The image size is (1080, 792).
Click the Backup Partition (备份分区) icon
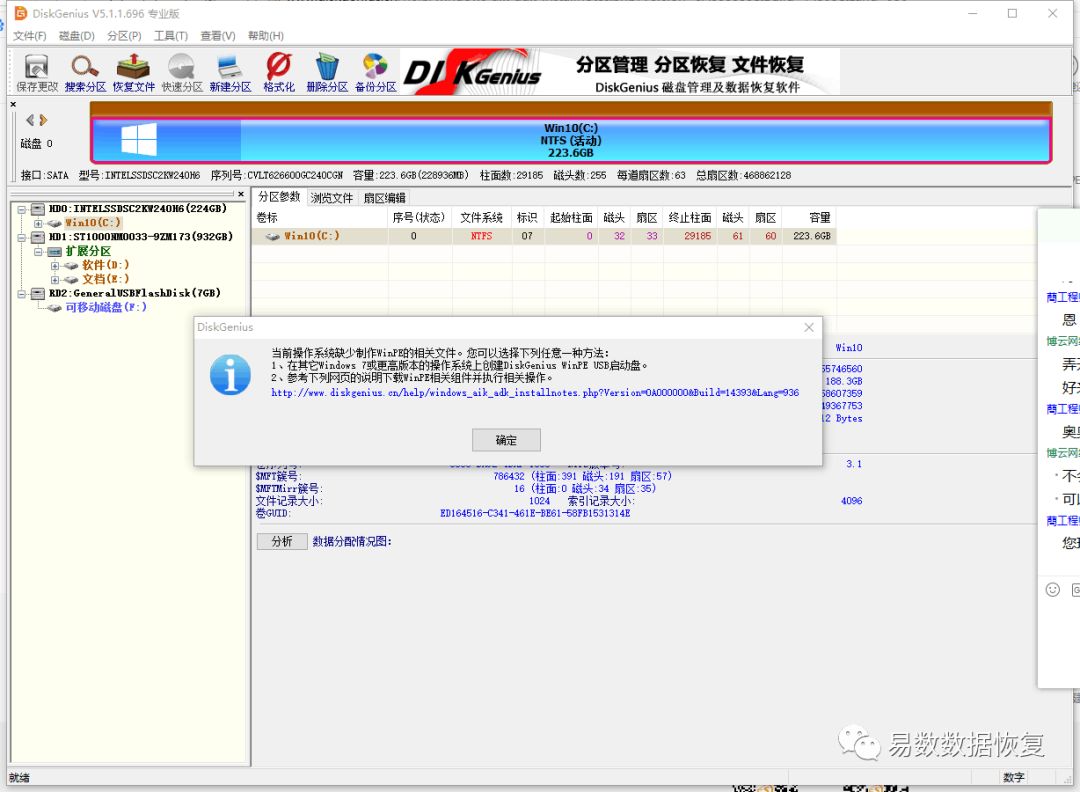(x=375, y=73)
